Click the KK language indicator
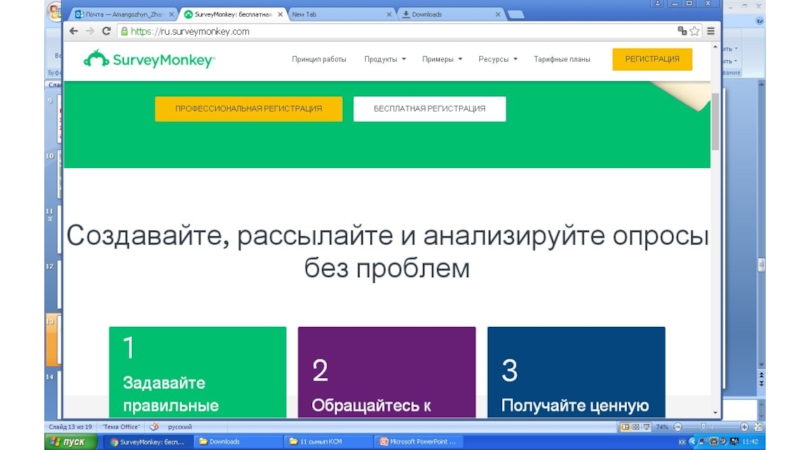Viewport: 800px width, 450px height. (x=682, y=442)
